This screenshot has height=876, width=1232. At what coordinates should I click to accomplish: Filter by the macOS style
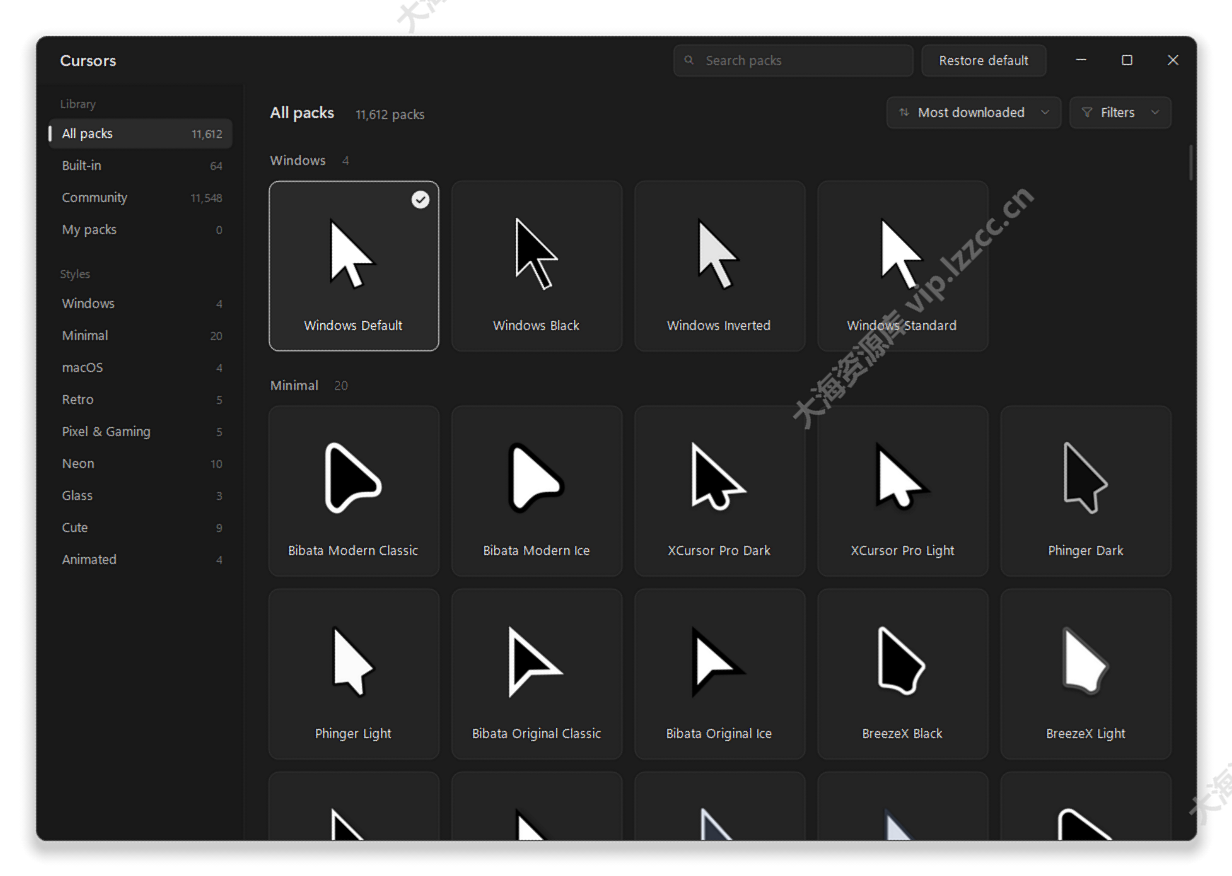[x=141, y=368]
